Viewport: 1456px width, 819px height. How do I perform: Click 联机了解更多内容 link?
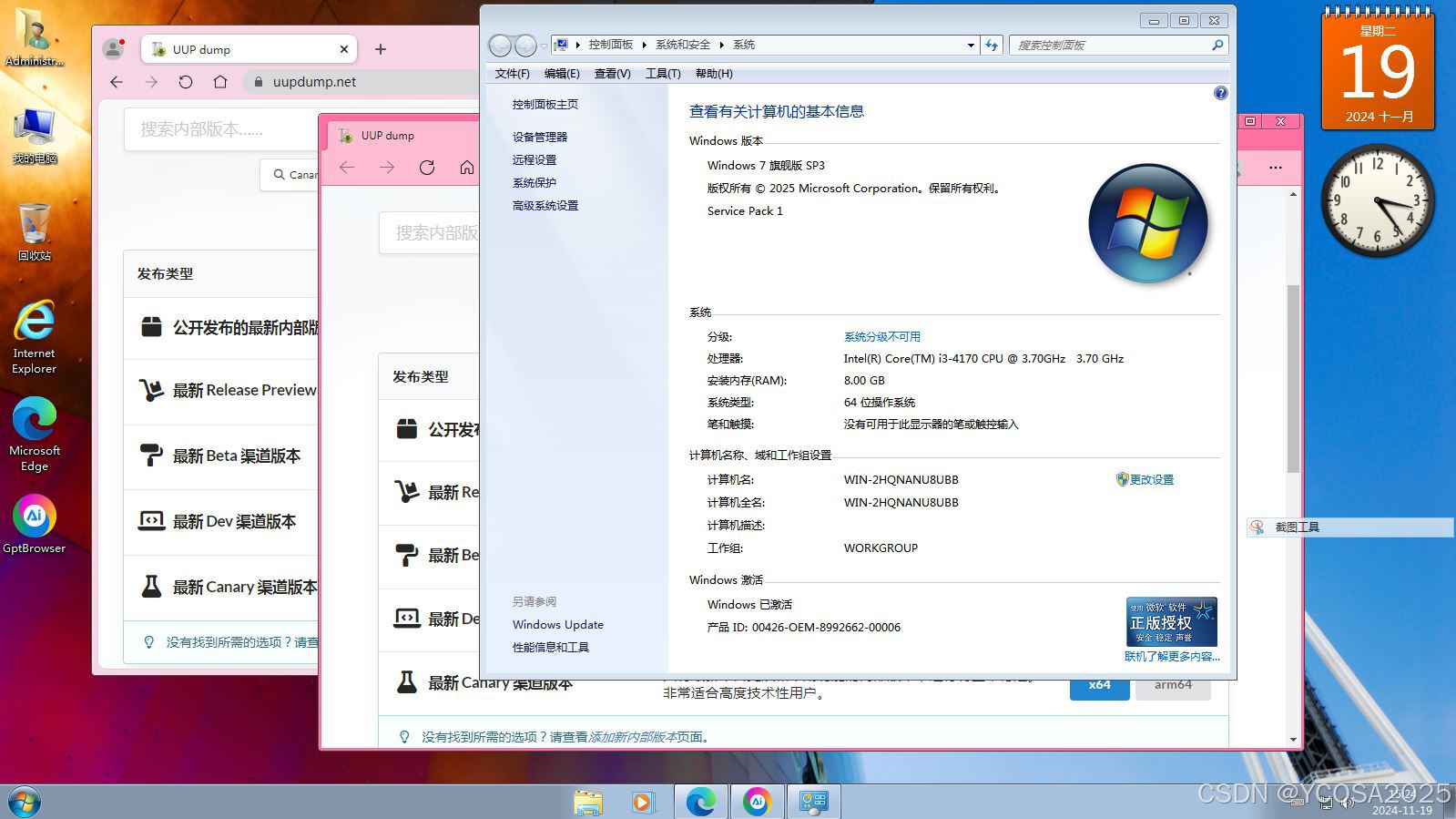(x=1172, y=656)
